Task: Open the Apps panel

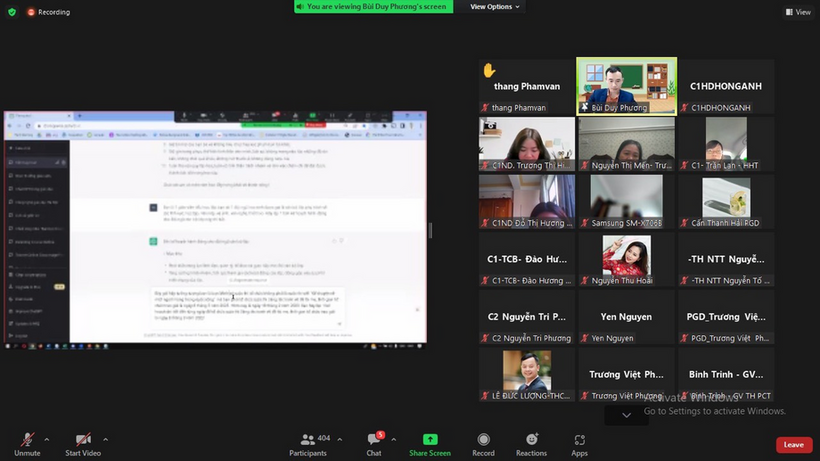Action: pyautogui.click(x=579, y=439)
